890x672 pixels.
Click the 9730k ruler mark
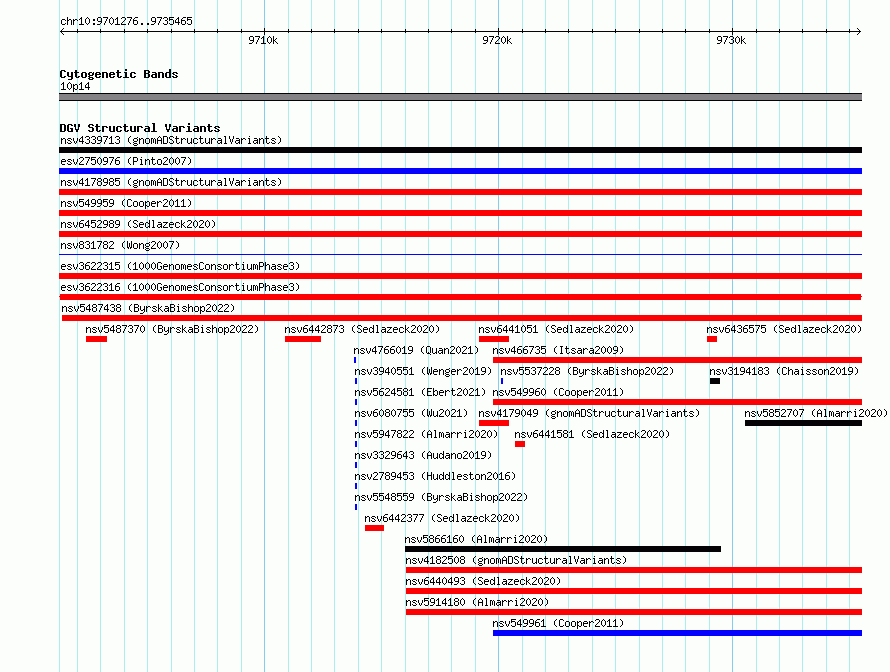[731, 40]
